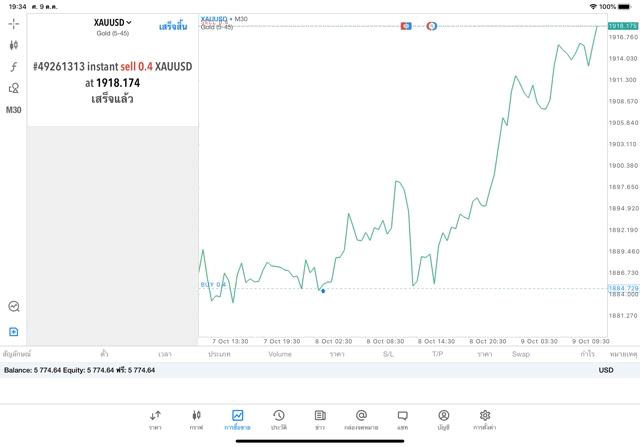Expand the XAUUSD symbol dropdown
The image size is (640, 447).
coord(112,23)
